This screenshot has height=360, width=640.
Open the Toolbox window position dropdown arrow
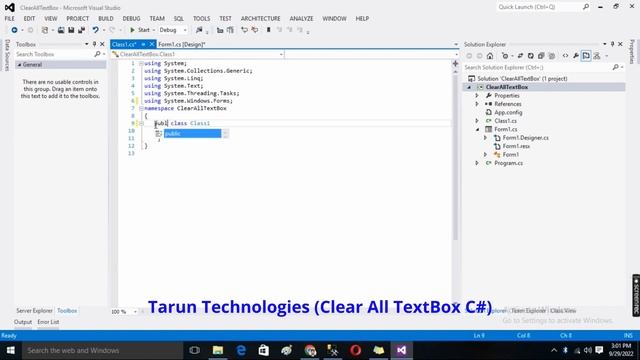click(x=87, y=44)
